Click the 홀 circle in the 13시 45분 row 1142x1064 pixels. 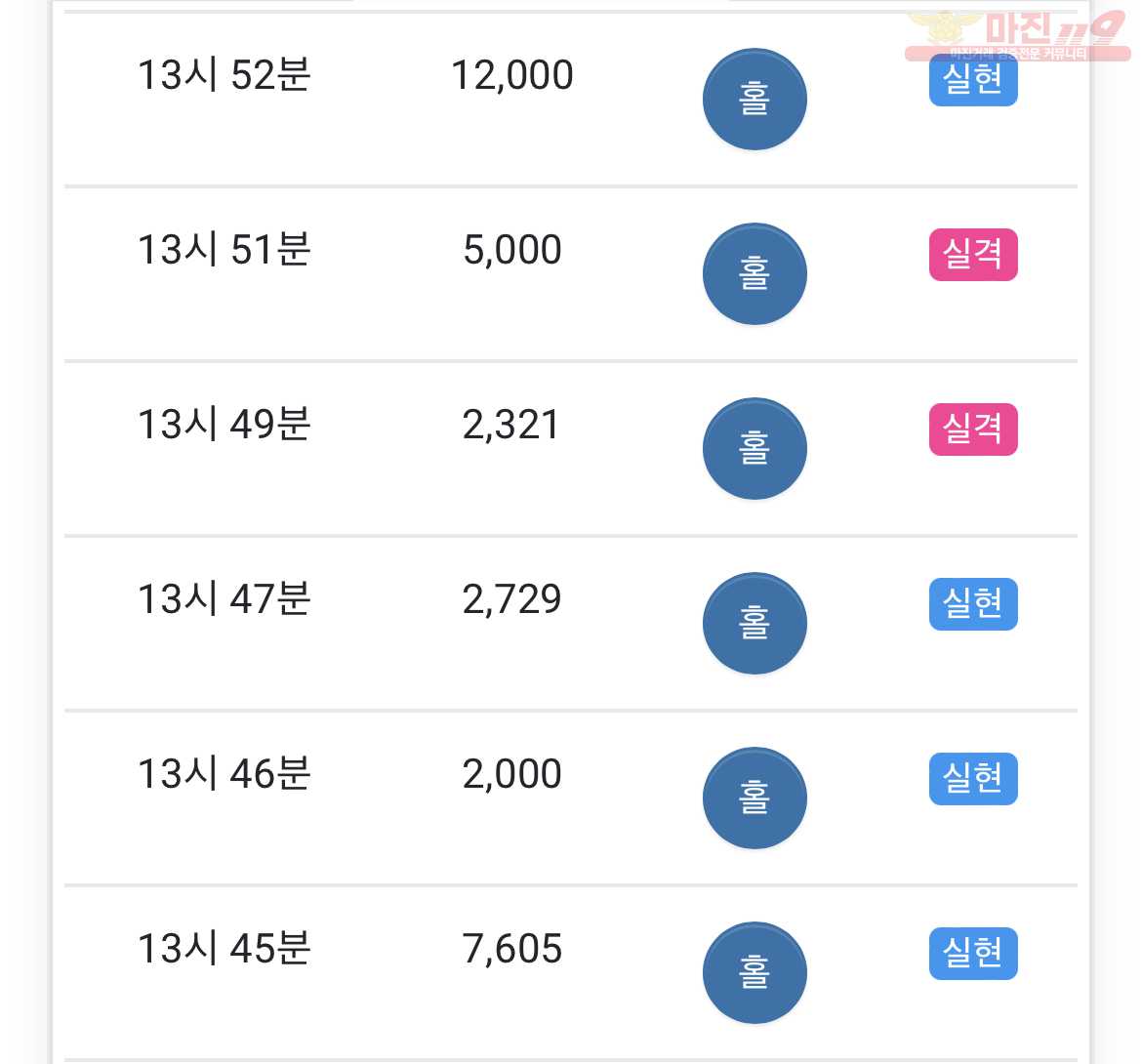pos(755,973)
